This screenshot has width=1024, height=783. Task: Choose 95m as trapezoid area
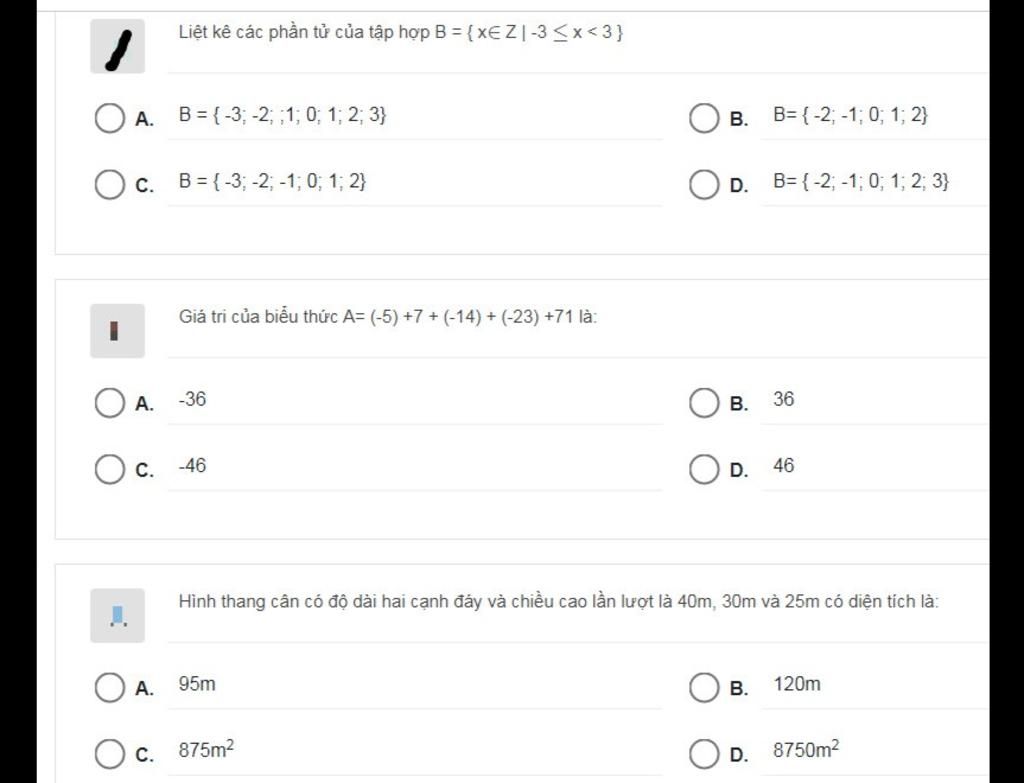click(110, 688)
